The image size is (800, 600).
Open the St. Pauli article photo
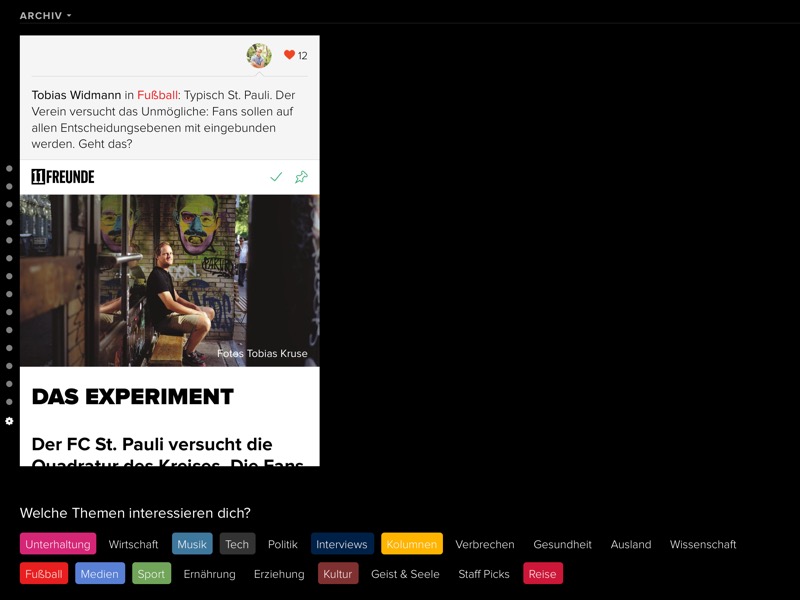(x=170, y=281)
